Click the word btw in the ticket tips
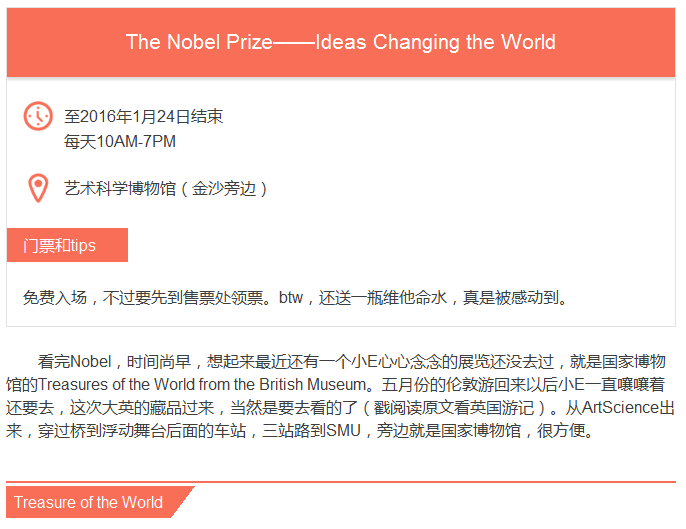 (290, 297)
